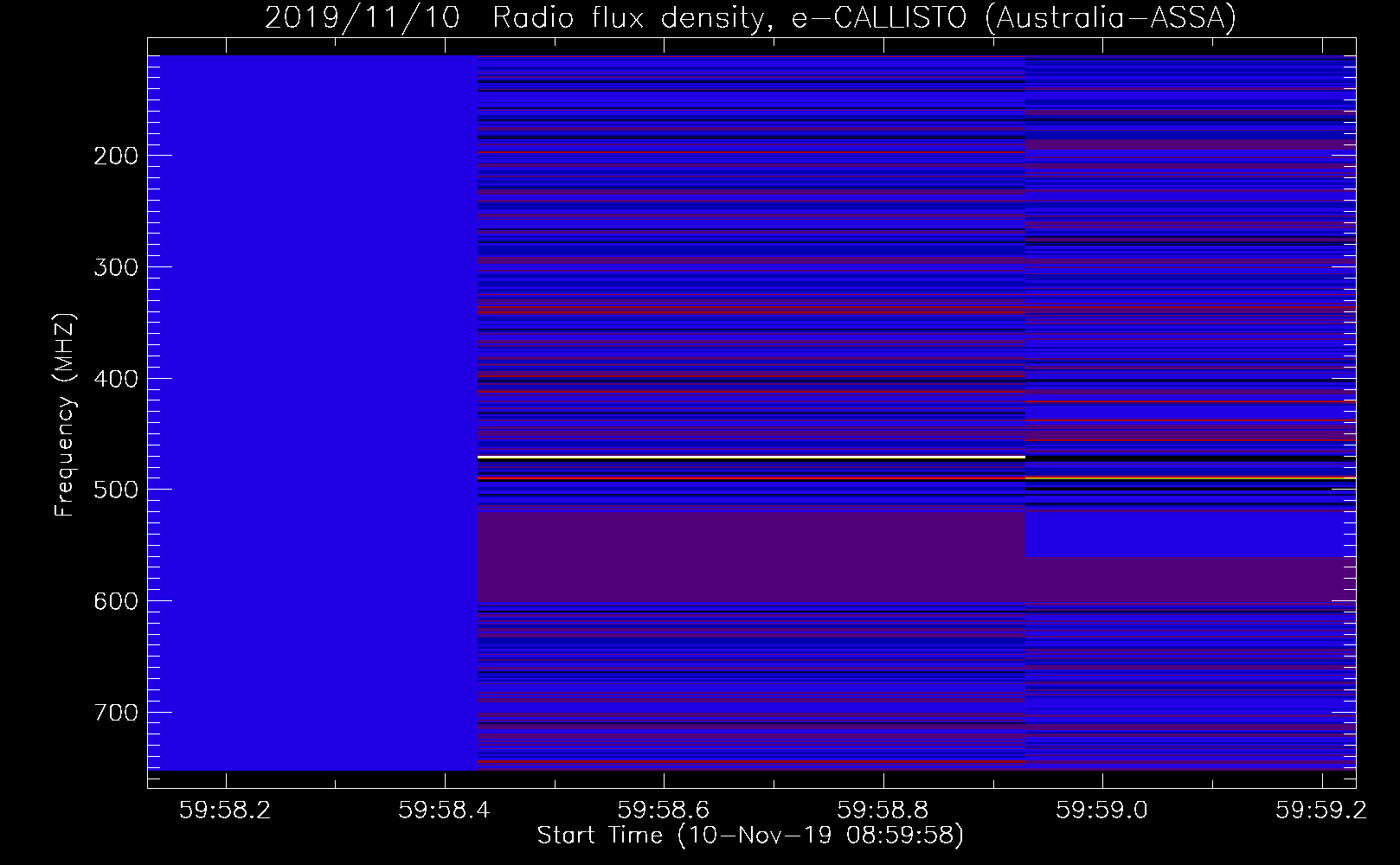
Task: Click the 200 frequency tick label
Action: 115,156
